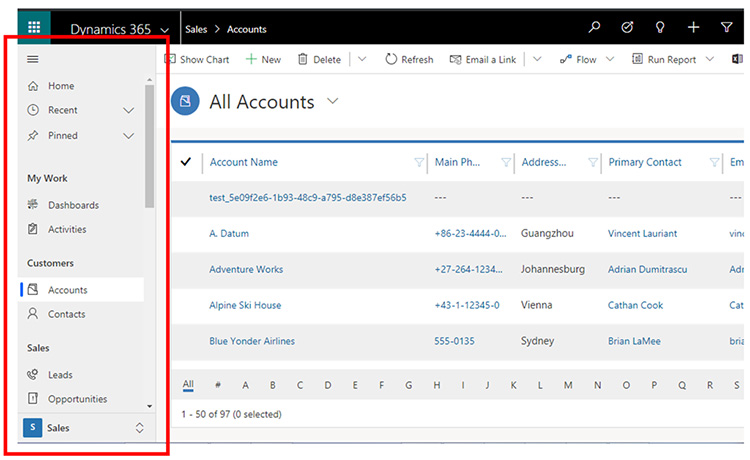Click the site map vertical scrollbar
The width and height of the screenshot is (750, 460).
[150, 146]
